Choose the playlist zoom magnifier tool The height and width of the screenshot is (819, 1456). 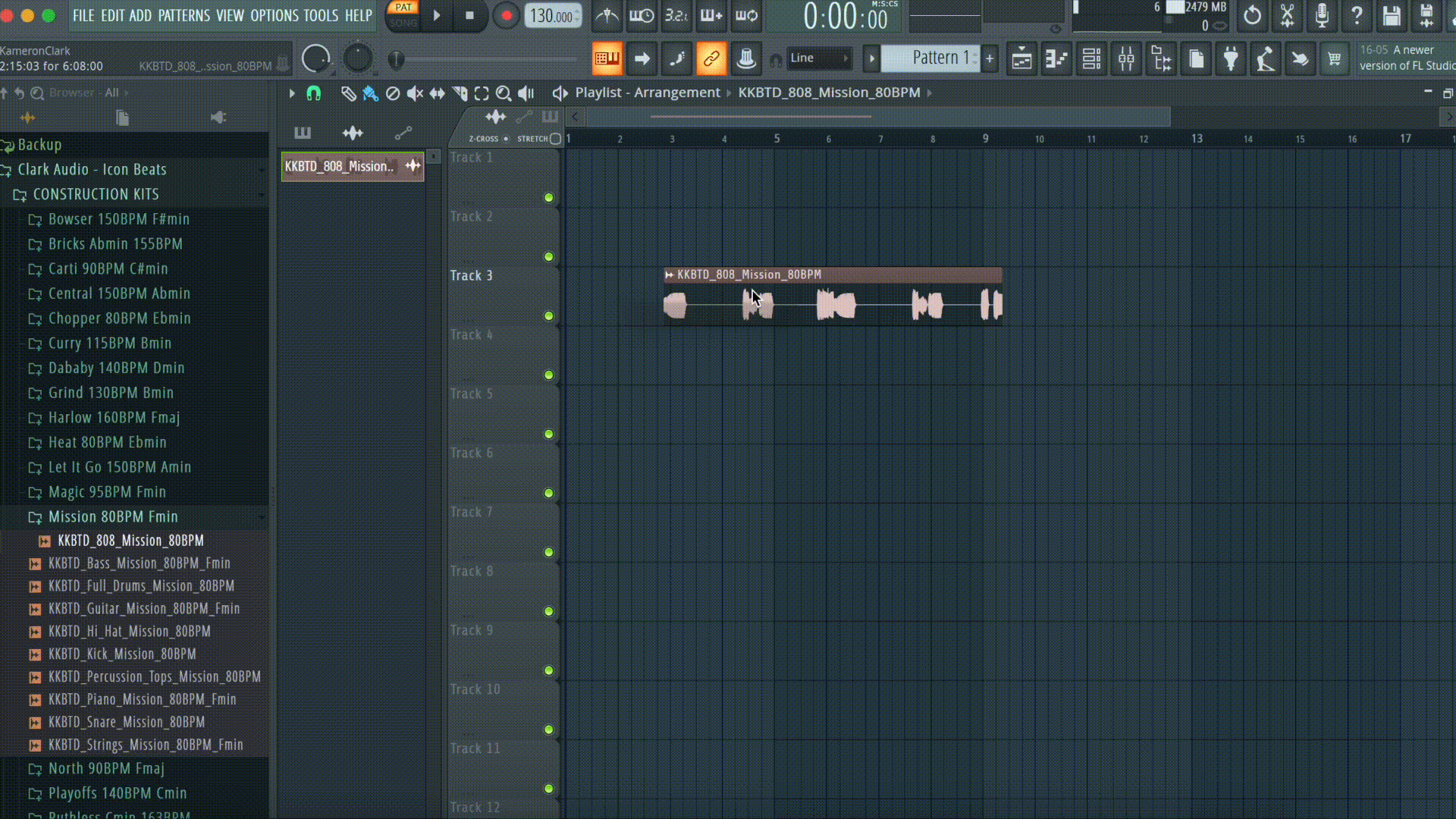coord(504,93)
